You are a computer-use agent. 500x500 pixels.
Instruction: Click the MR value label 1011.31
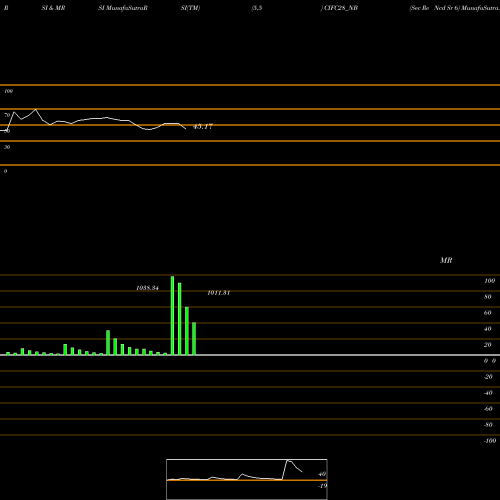(x=219, y=293)
